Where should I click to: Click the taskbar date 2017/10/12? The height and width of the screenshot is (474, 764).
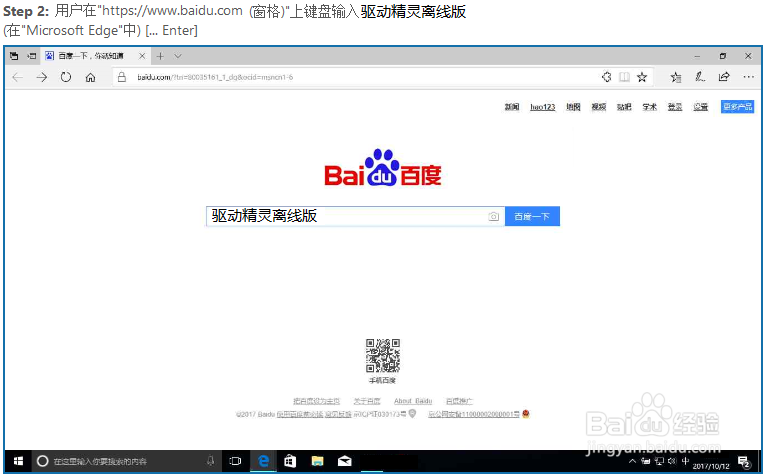pos(711,466)
